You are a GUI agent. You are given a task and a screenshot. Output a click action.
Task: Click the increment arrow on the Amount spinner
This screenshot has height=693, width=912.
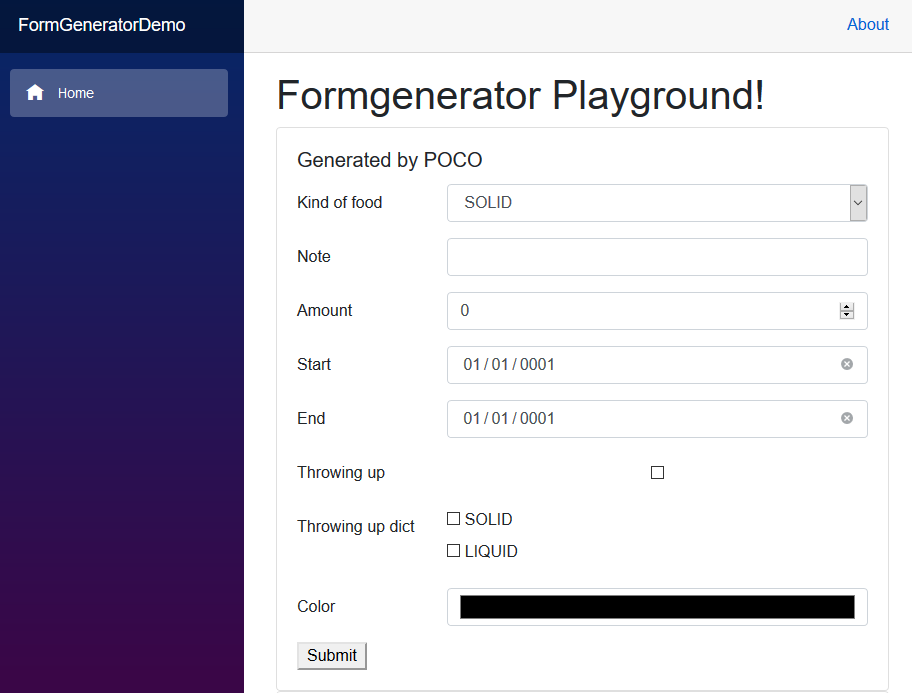tap(847, 305)
